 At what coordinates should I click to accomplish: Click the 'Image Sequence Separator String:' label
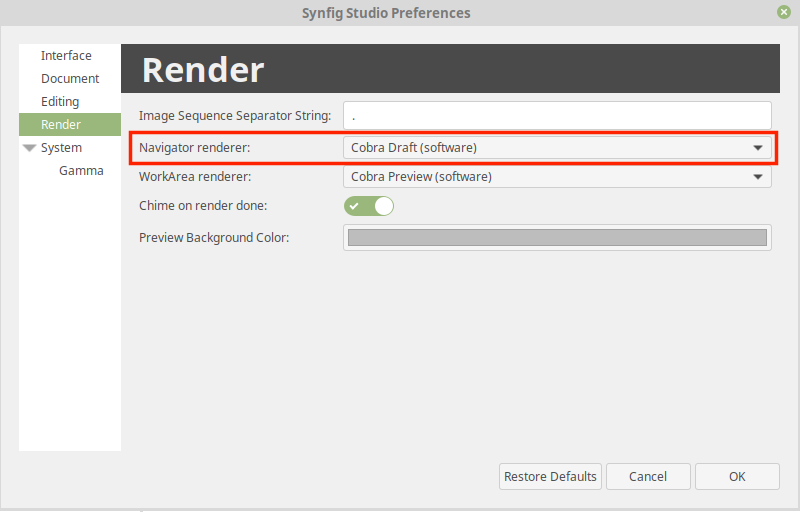[235, 116]
